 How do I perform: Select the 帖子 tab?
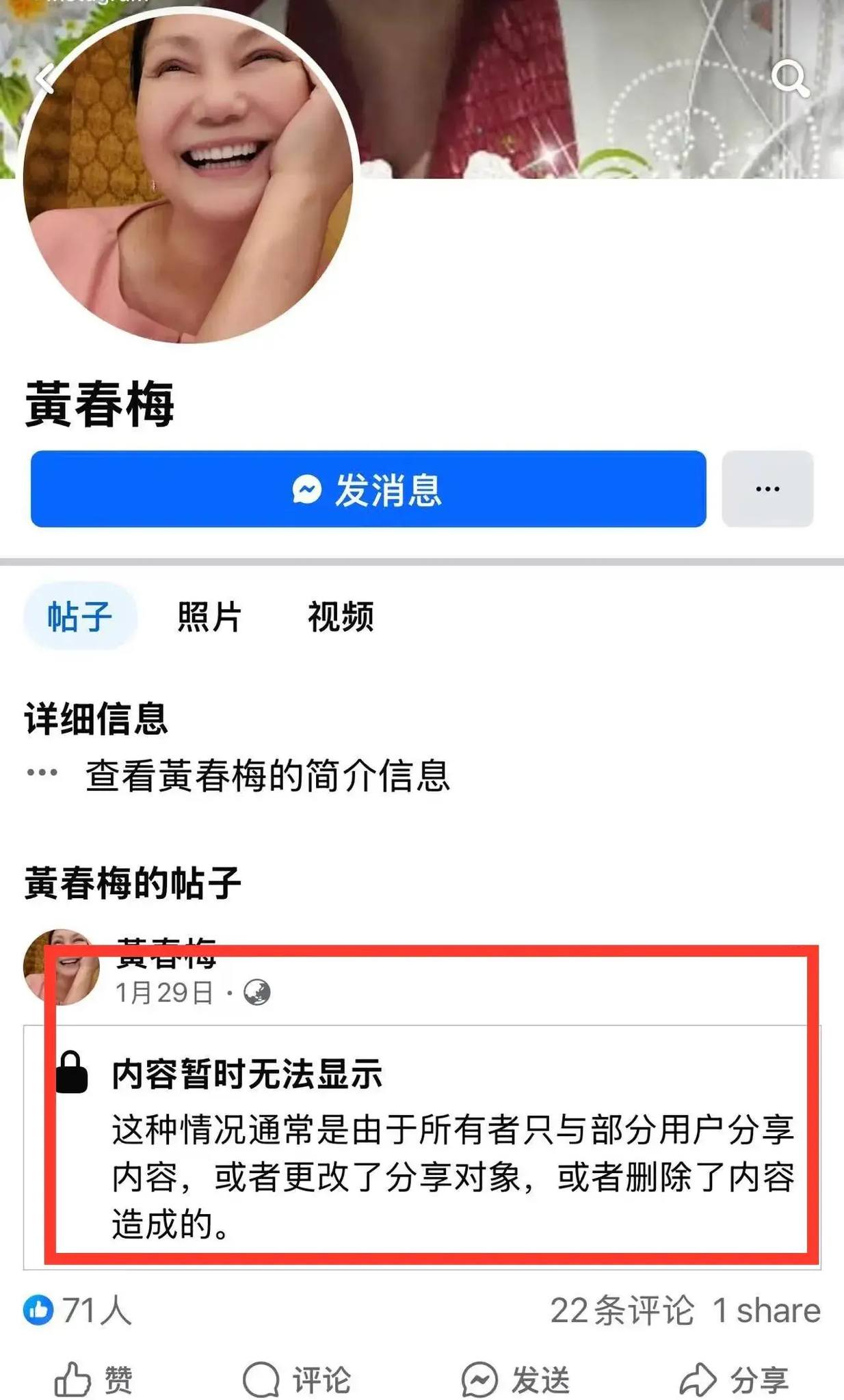[80, 617]
